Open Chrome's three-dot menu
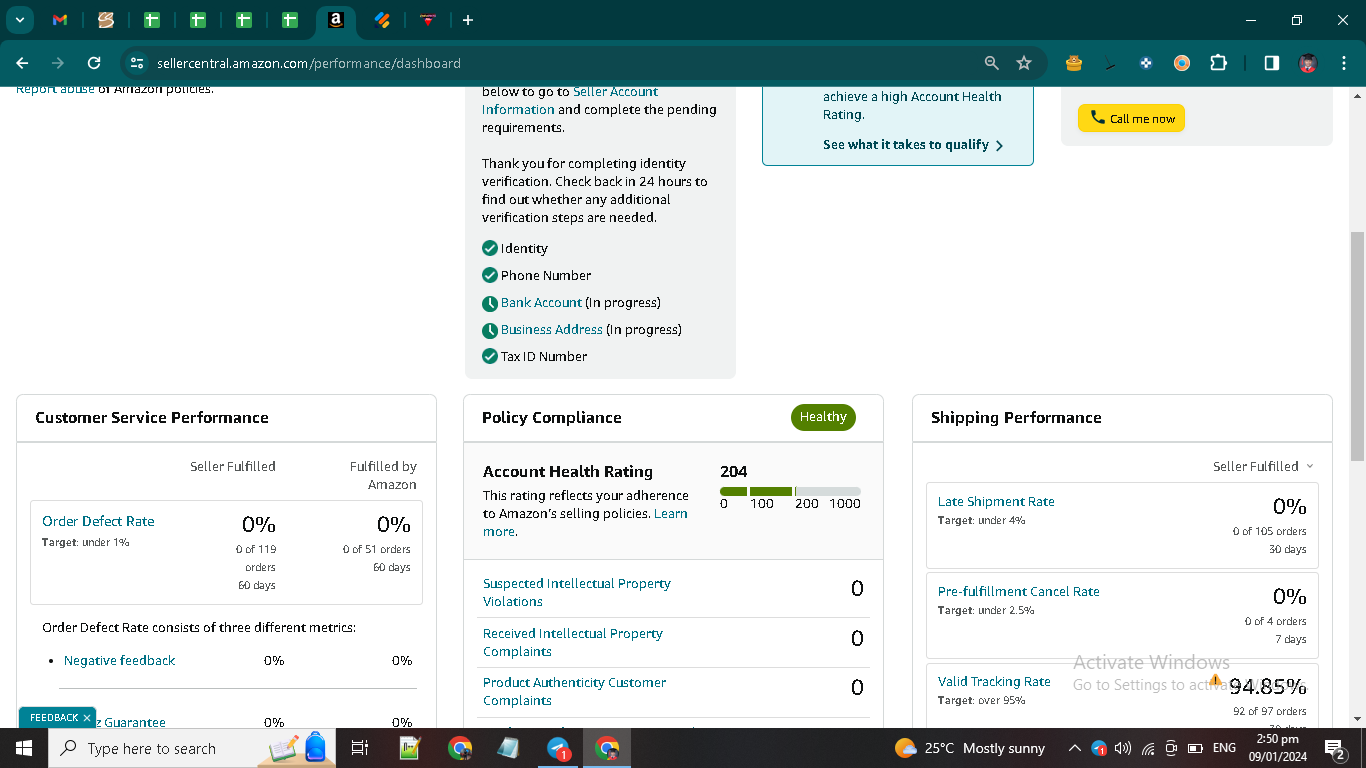 (1344, 63)
